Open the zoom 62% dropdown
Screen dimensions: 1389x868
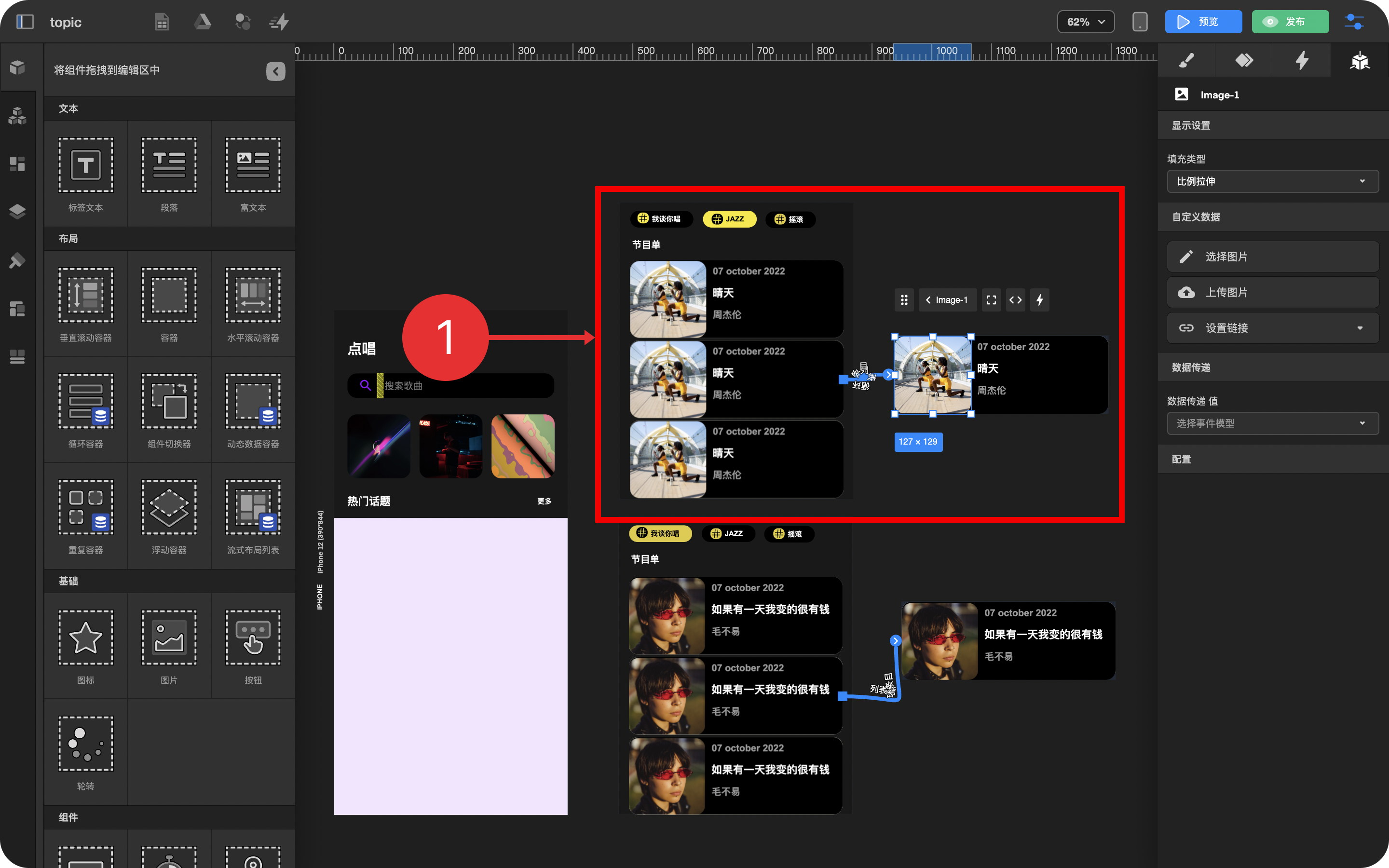[x=1085, y=22]
